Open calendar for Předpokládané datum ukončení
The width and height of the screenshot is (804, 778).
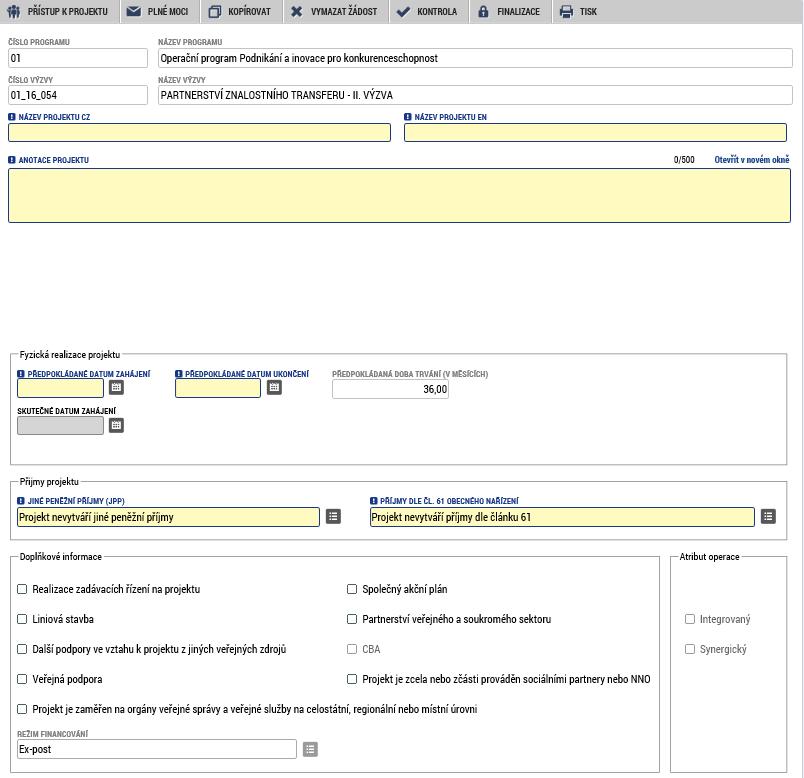coord(274,388)
